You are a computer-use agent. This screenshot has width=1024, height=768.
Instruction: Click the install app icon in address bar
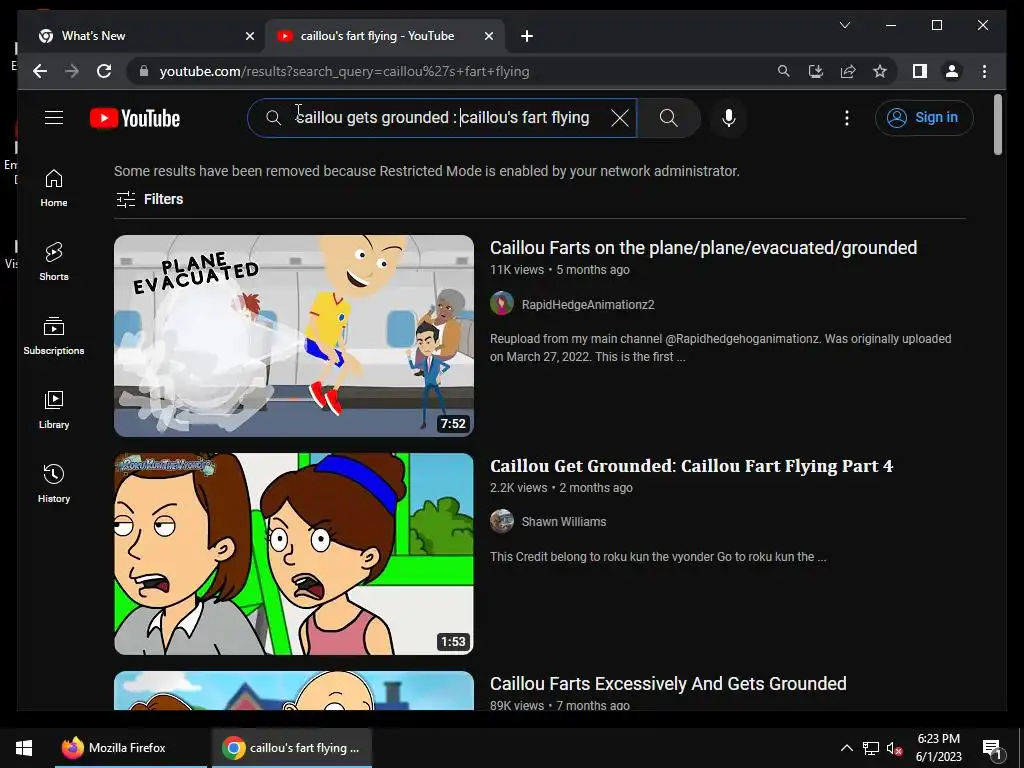(816, 71)
